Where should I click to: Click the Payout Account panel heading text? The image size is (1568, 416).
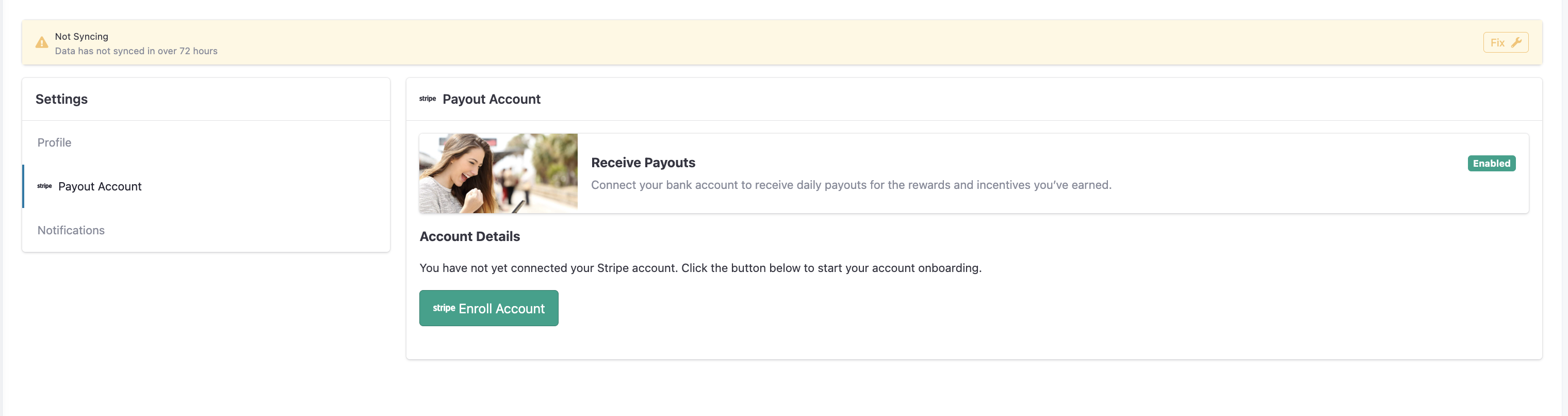[491, 99]
